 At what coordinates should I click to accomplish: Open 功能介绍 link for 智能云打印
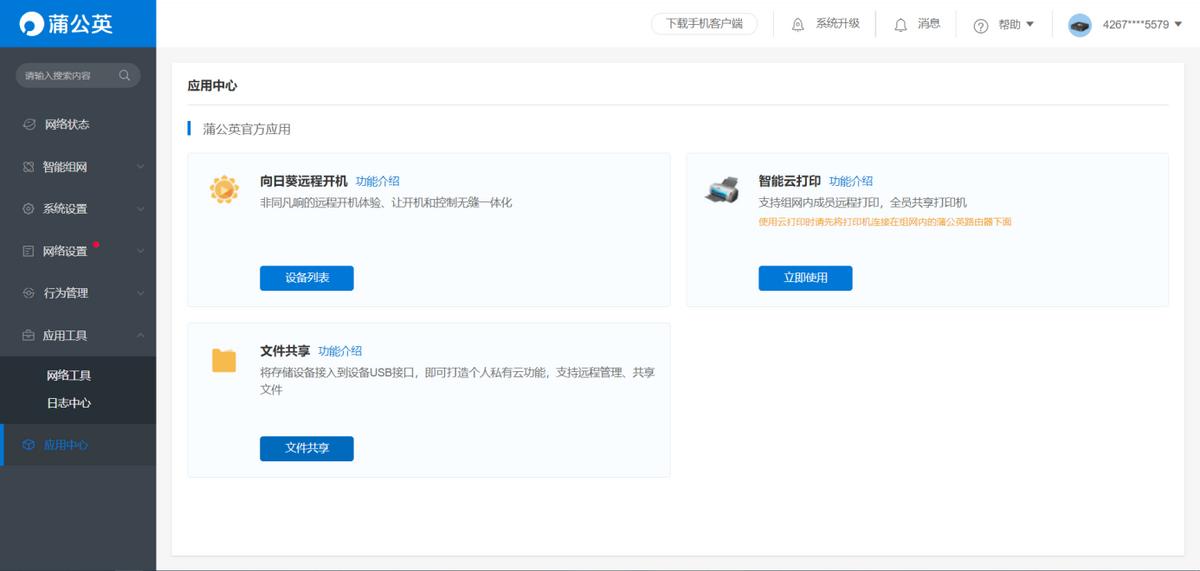click(x=851, y=181)
